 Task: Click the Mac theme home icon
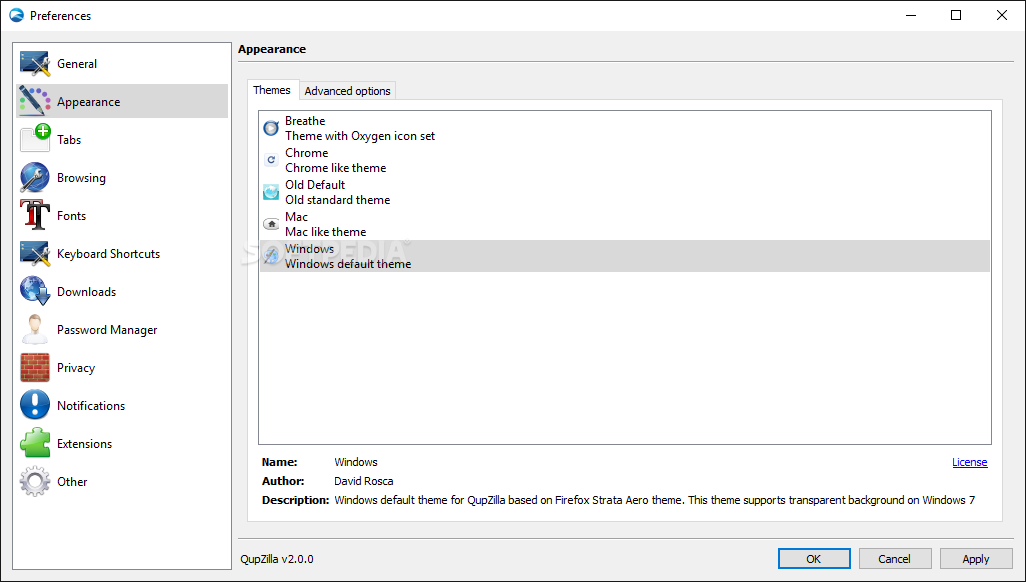(271, 224)
